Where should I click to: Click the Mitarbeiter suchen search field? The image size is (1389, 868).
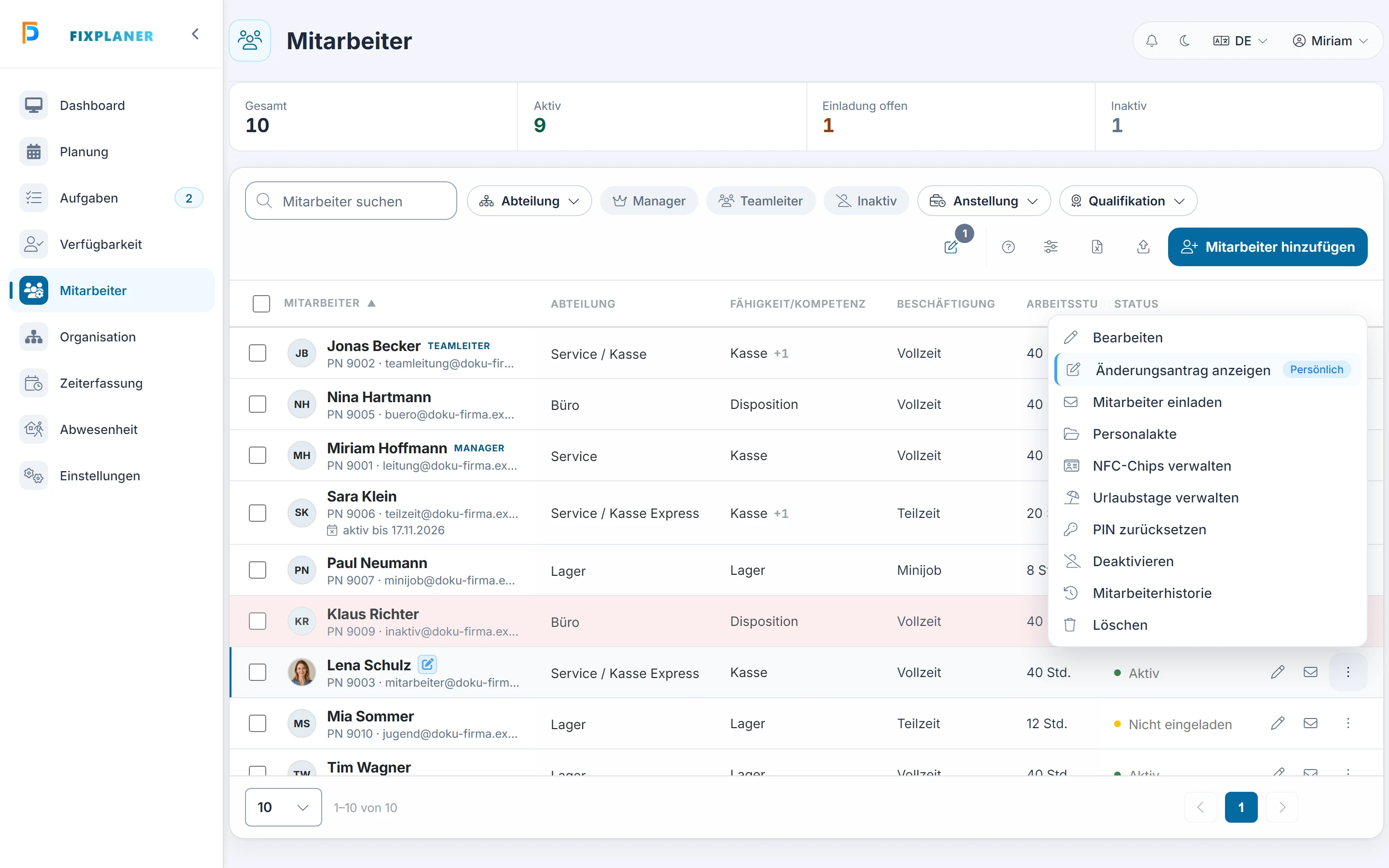(351, 201)
